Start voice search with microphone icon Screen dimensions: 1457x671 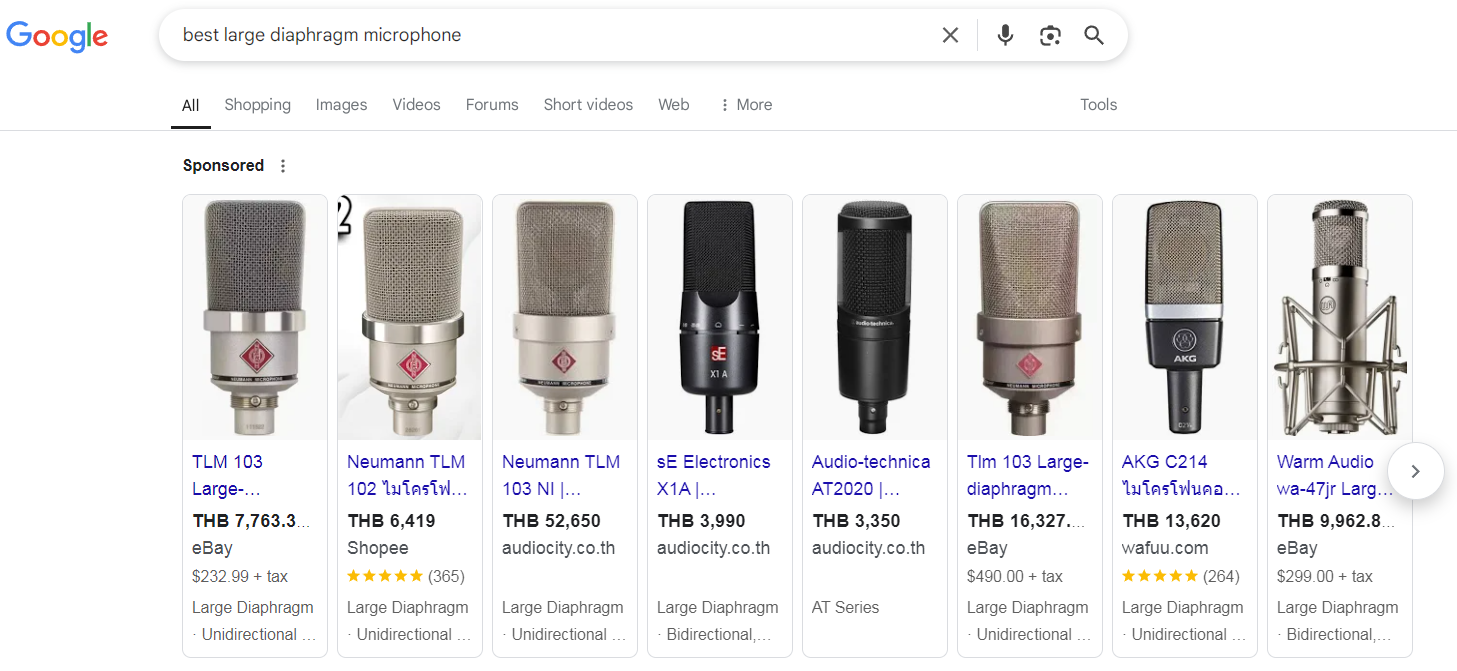(x=1005, y=36)
